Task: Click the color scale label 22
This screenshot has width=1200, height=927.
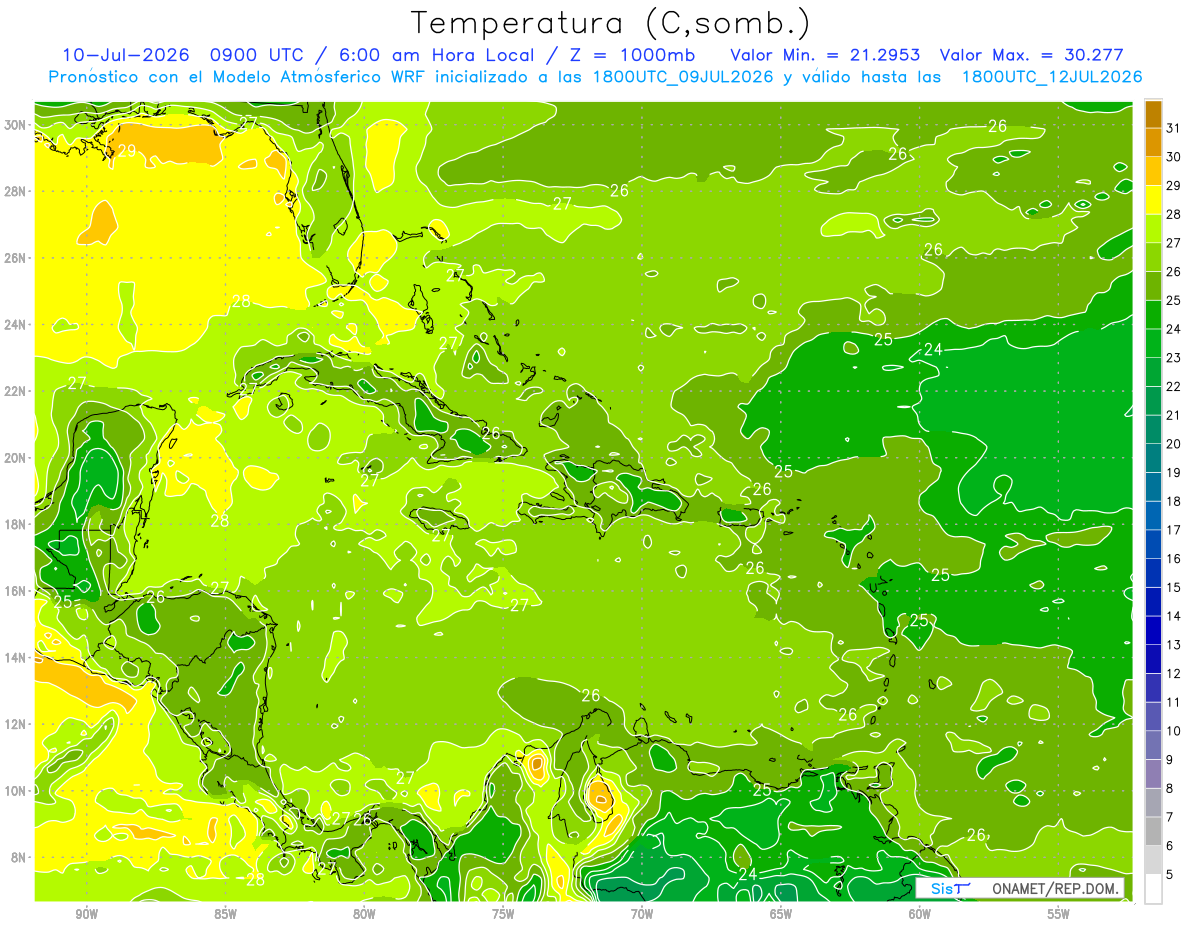Action: 1175,387
